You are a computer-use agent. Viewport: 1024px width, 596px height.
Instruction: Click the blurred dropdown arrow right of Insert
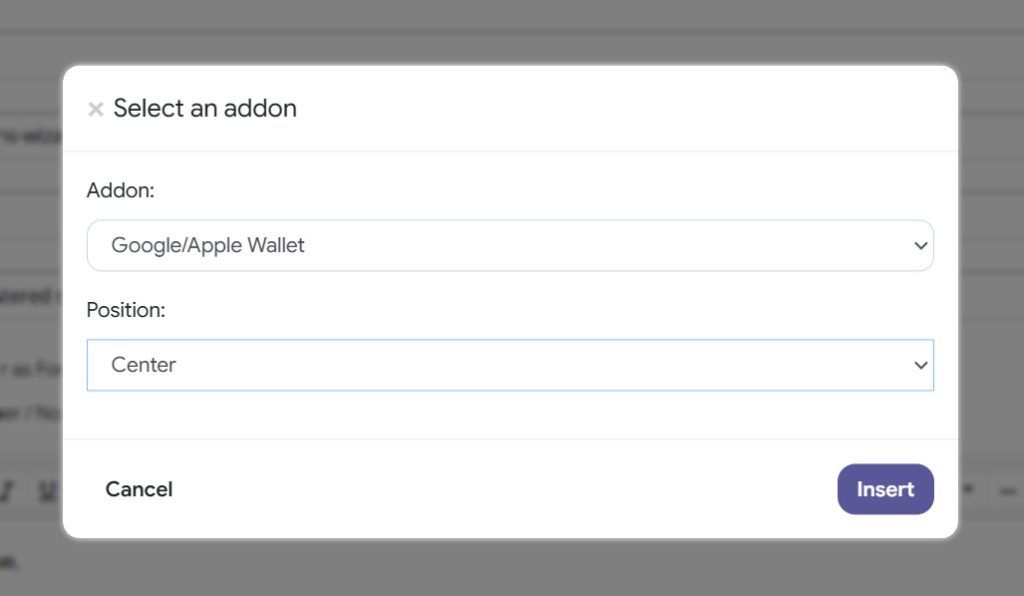(969, 489)
